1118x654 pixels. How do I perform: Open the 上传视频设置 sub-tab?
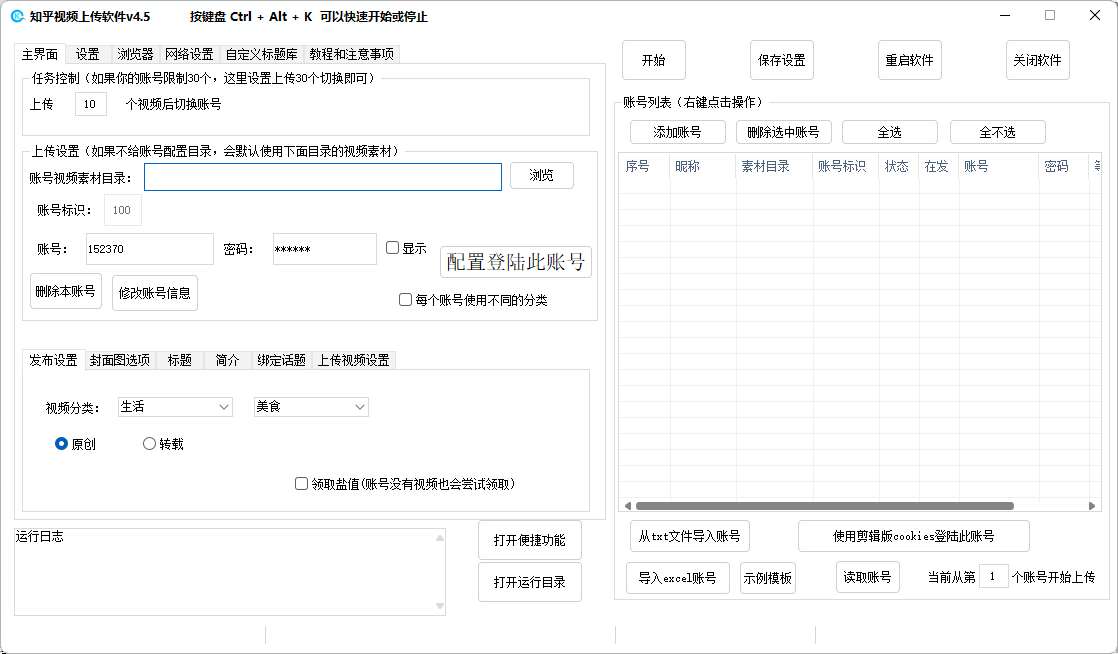tap(354, 360)
